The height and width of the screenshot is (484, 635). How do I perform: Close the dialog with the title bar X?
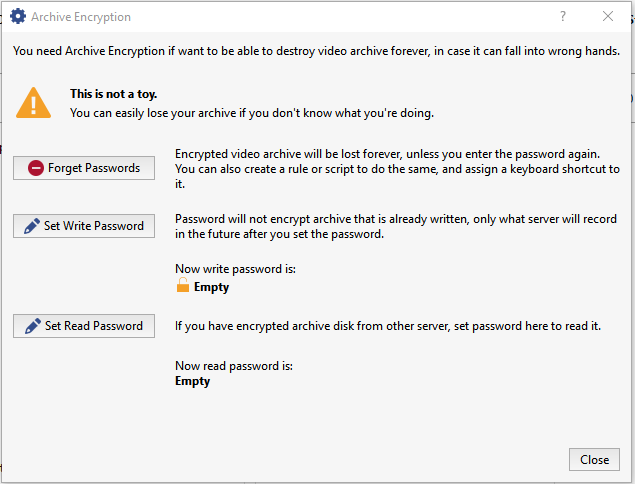coord(608,16)
